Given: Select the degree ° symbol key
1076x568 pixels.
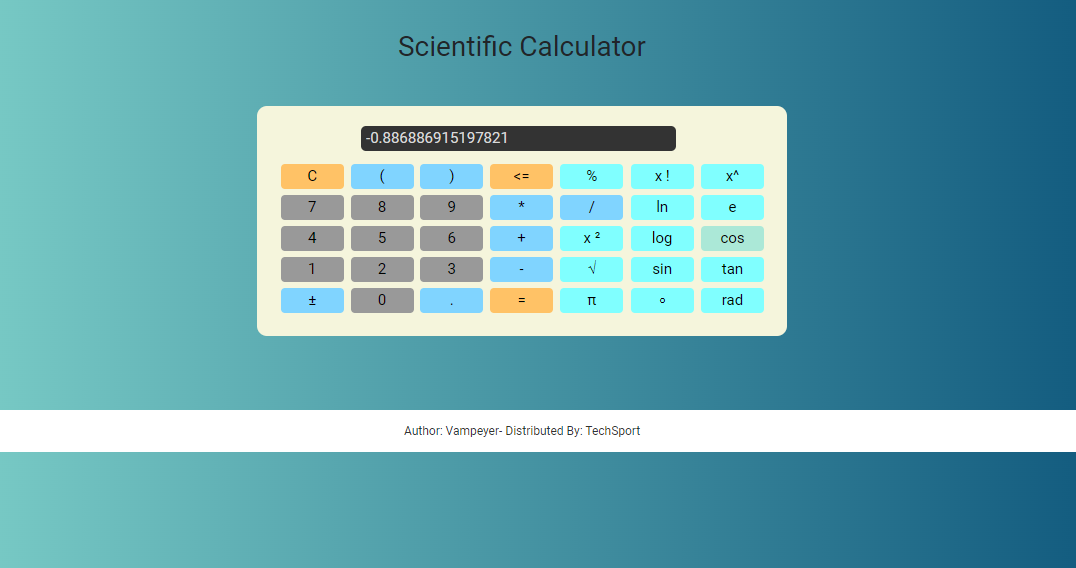Looking at the screenshot, I should point(662,300).
